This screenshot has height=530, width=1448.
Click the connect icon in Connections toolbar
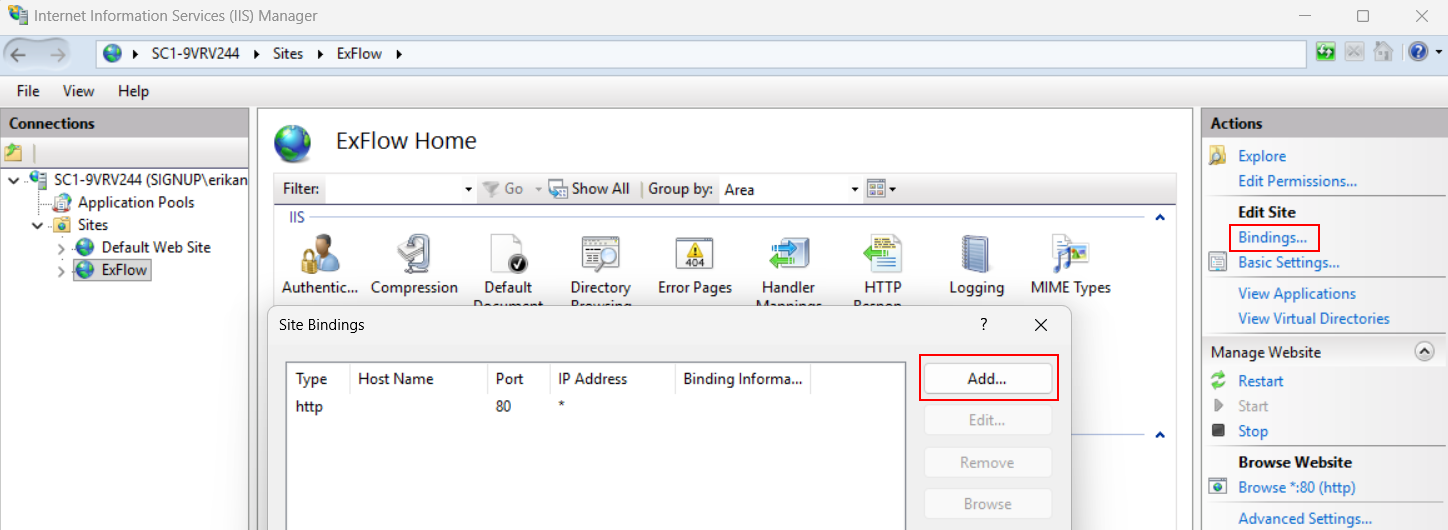click(13, 153)
